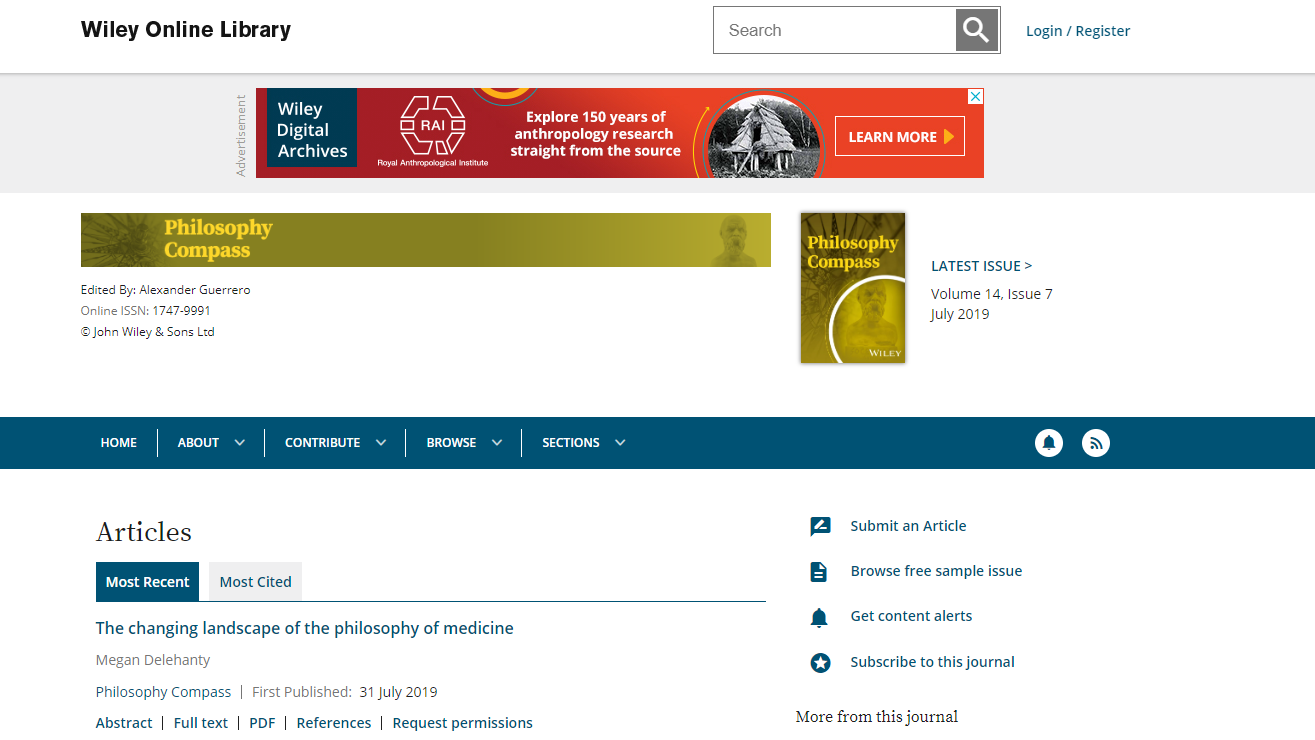Open article The changing landscape of the philosophy of medicine

pyautogui.click(x=304, y=628)
